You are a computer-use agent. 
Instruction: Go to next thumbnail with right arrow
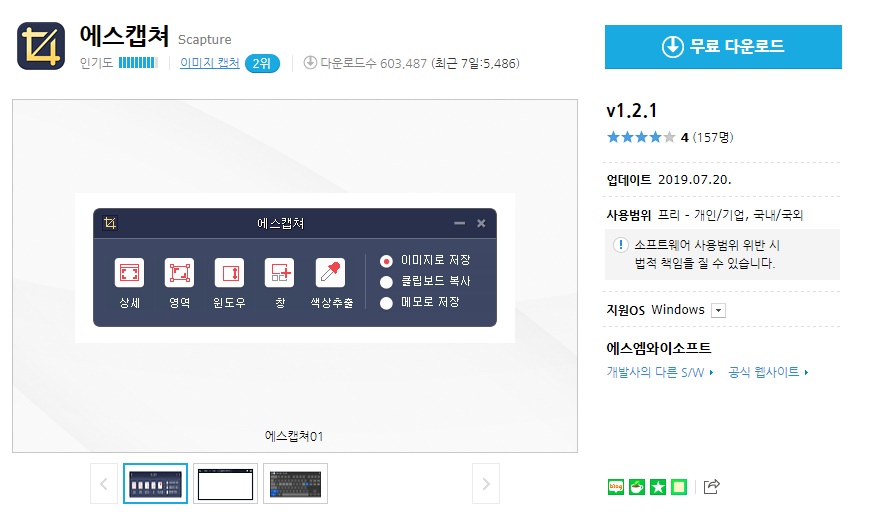tap(486, 484)
